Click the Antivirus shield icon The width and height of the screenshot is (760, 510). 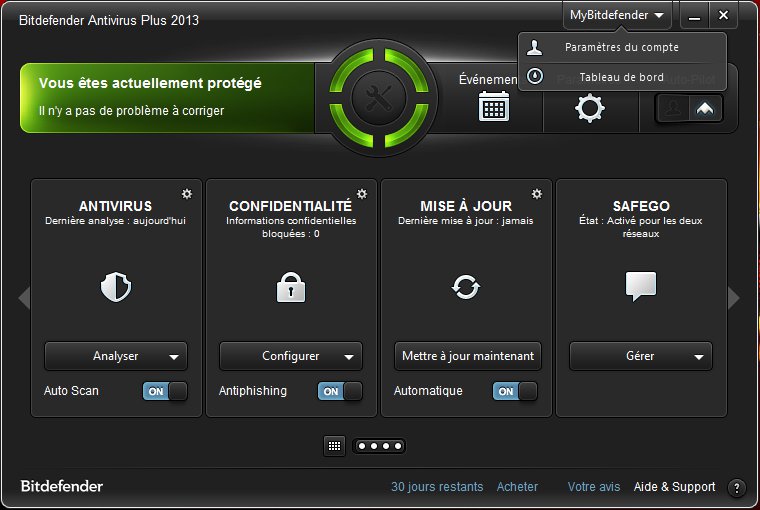(116, 288)
